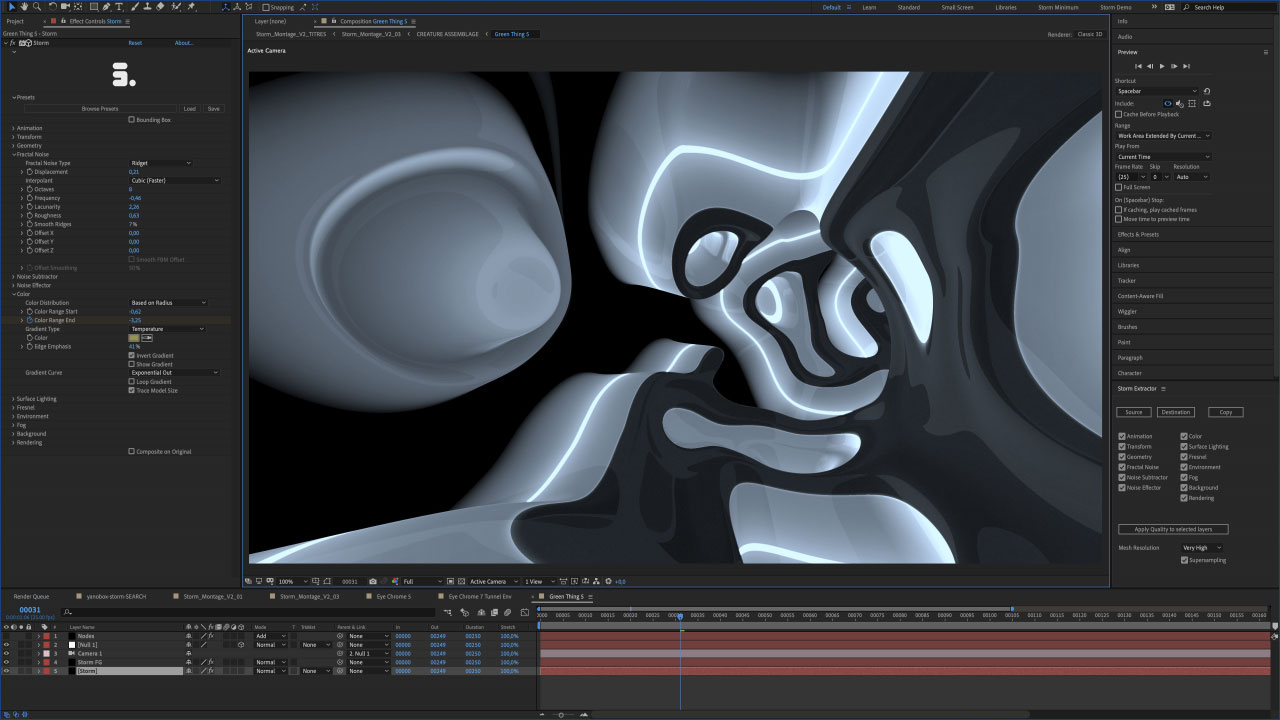The width and height of the screenshot is (1280, 720).
Task: Open Fractal Noise Type dropdown
Action: (x=160, y=163)
